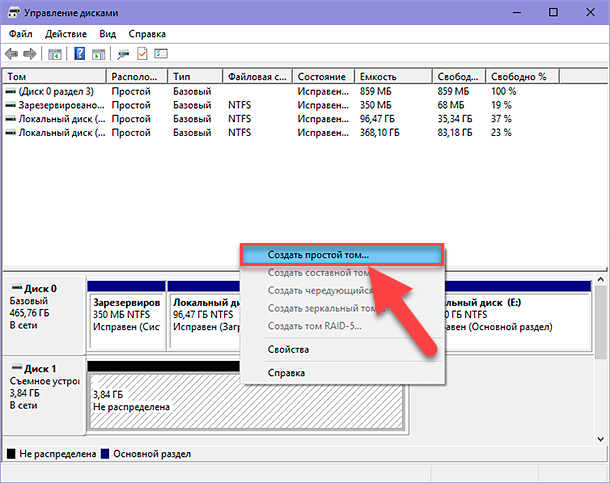This screenshot has height=483, width=610.
Task: Click the connect/rescan disk toolbar icon
Action: coord(124,53)
